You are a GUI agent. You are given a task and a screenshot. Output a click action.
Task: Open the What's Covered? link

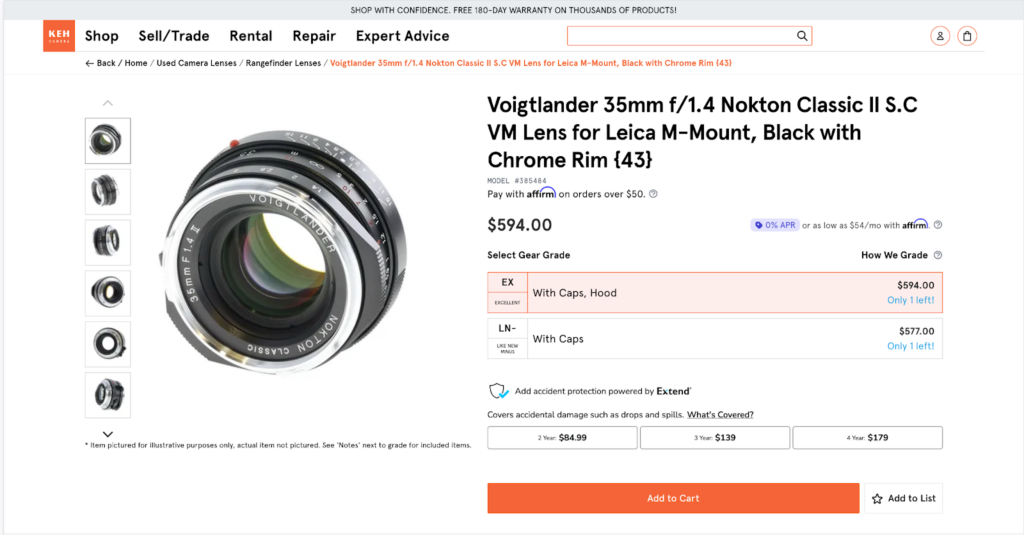point(720,415)
